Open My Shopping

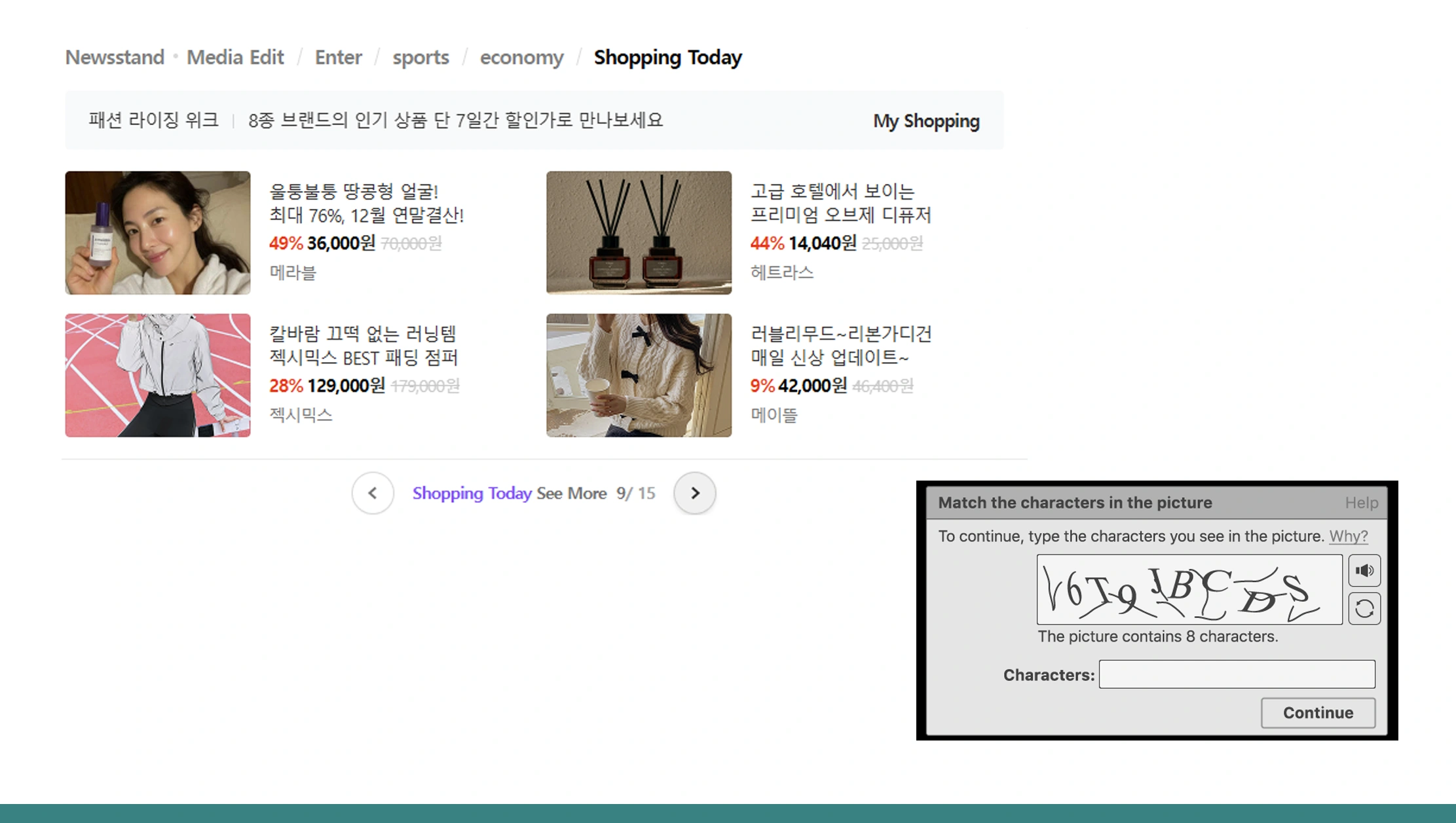pyautogui.click(x=925, y=121)
